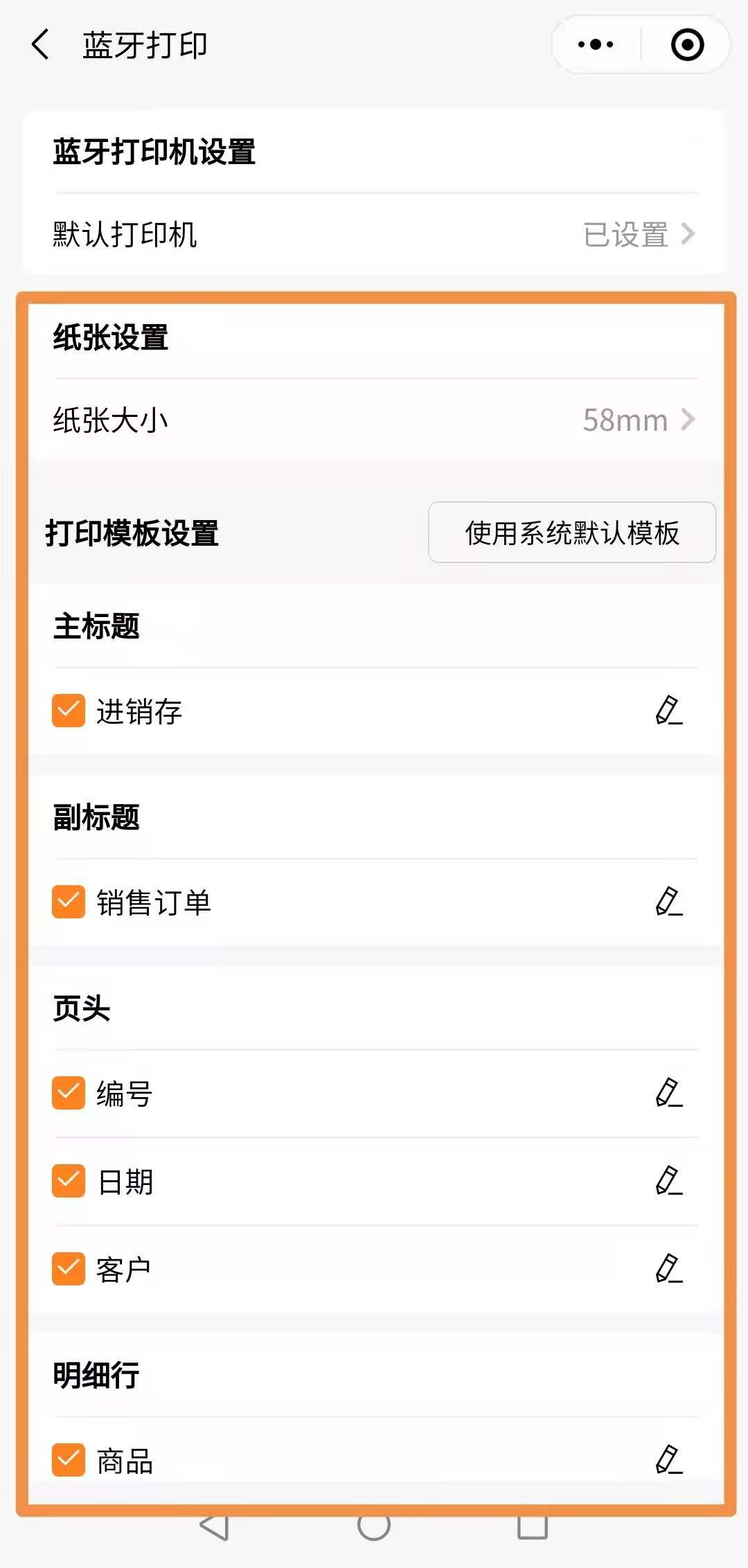Tap the edit pencil next to 日期
Image resolution: width=748 pixels, height=1568 pixels.
pyautogui.click(x=668, y=1181)
